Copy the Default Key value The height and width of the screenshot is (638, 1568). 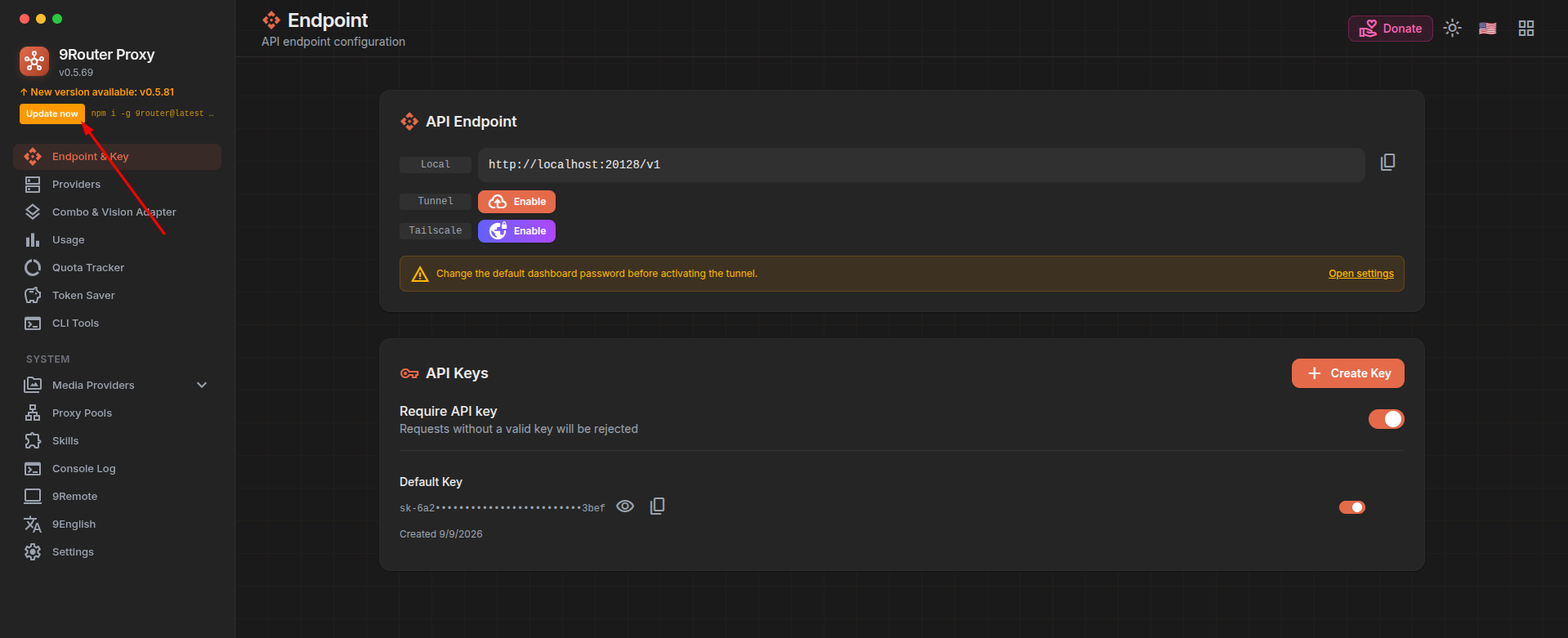(x=657, y=506)
